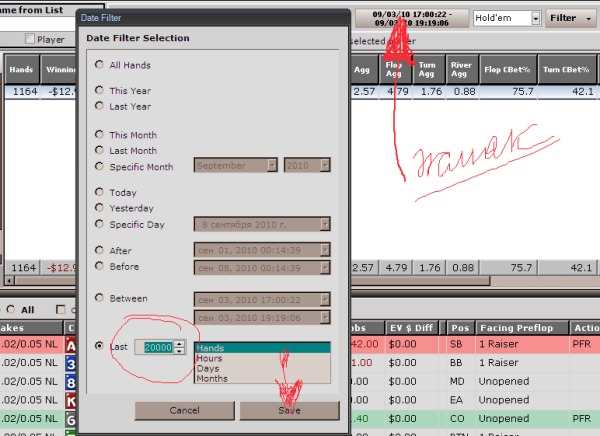This screenshot has width=600, height=436.
Task: Select the Specific Month radio button
Action: (99, 166)
